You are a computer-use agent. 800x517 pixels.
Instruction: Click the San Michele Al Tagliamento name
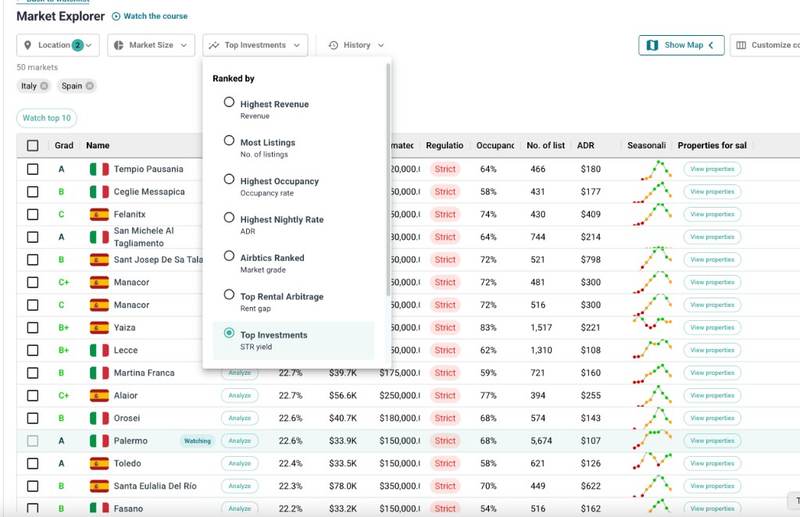tap(144, 237)
